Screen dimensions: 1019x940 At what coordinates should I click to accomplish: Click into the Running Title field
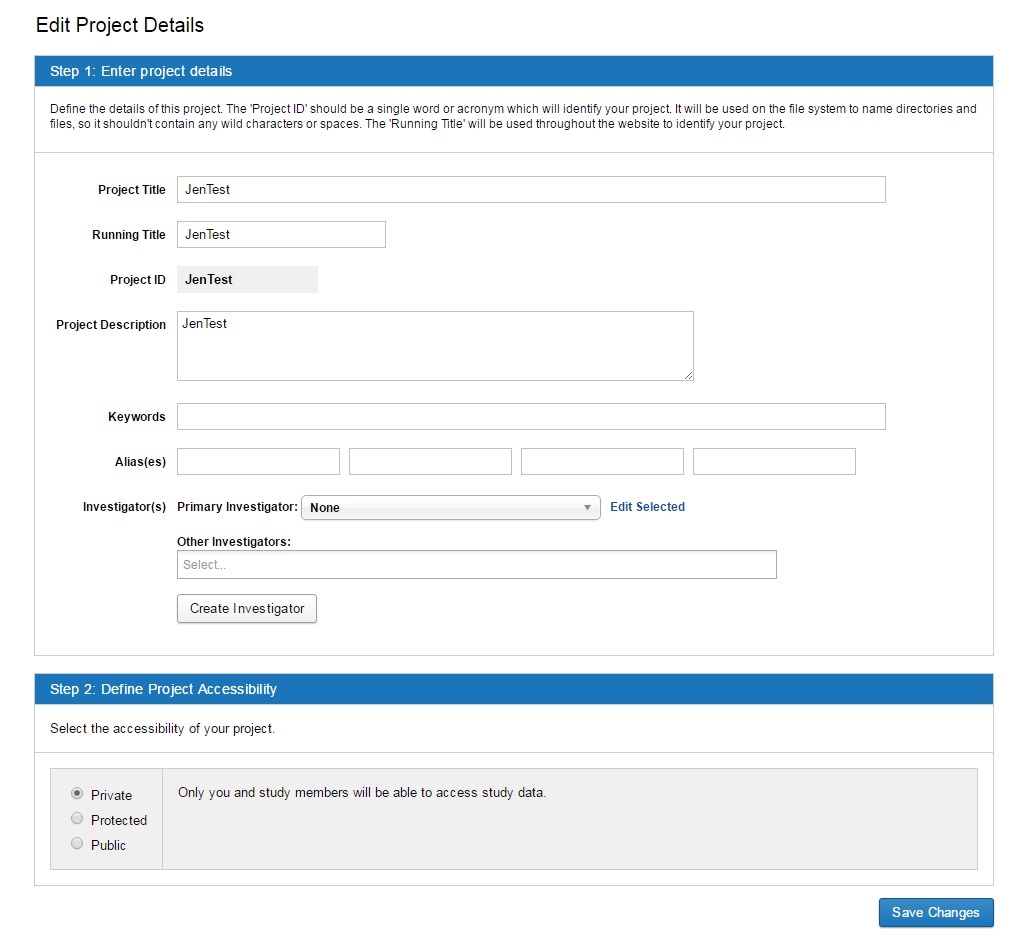click(x=280, y=234)
